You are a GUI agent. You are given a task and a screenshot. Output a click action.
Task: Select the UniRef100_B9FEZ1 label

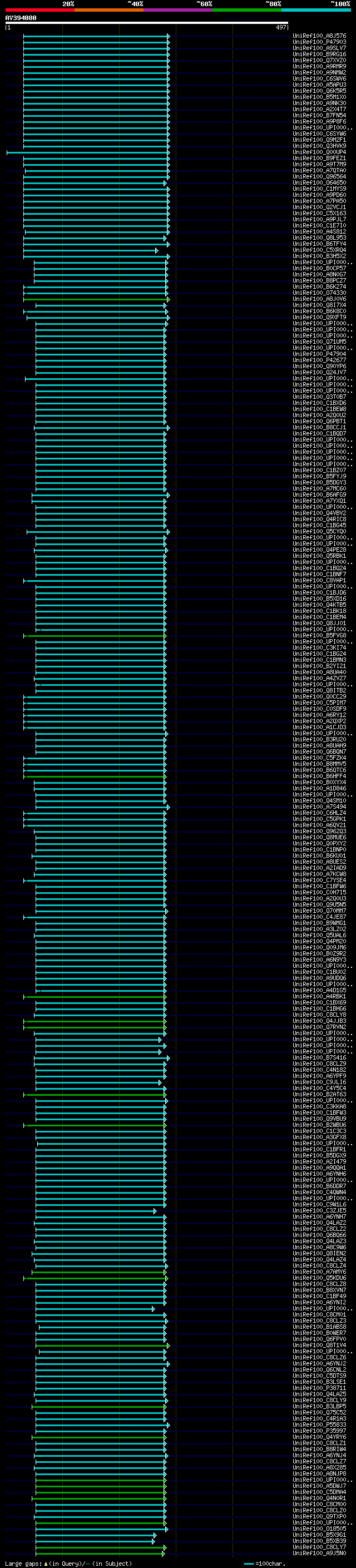[x=319, y=159]
